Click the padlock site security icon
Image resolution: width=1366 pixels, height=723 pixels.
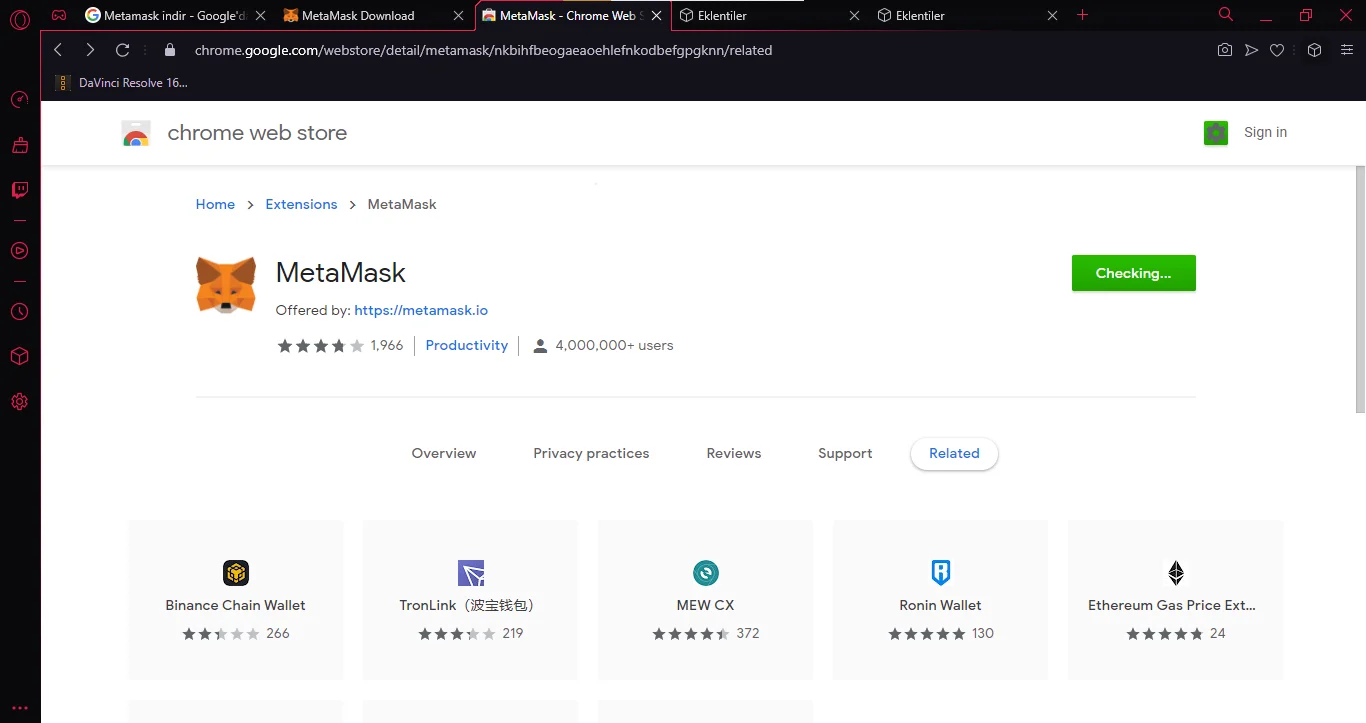pyautogui.click(x=169, y=50)
